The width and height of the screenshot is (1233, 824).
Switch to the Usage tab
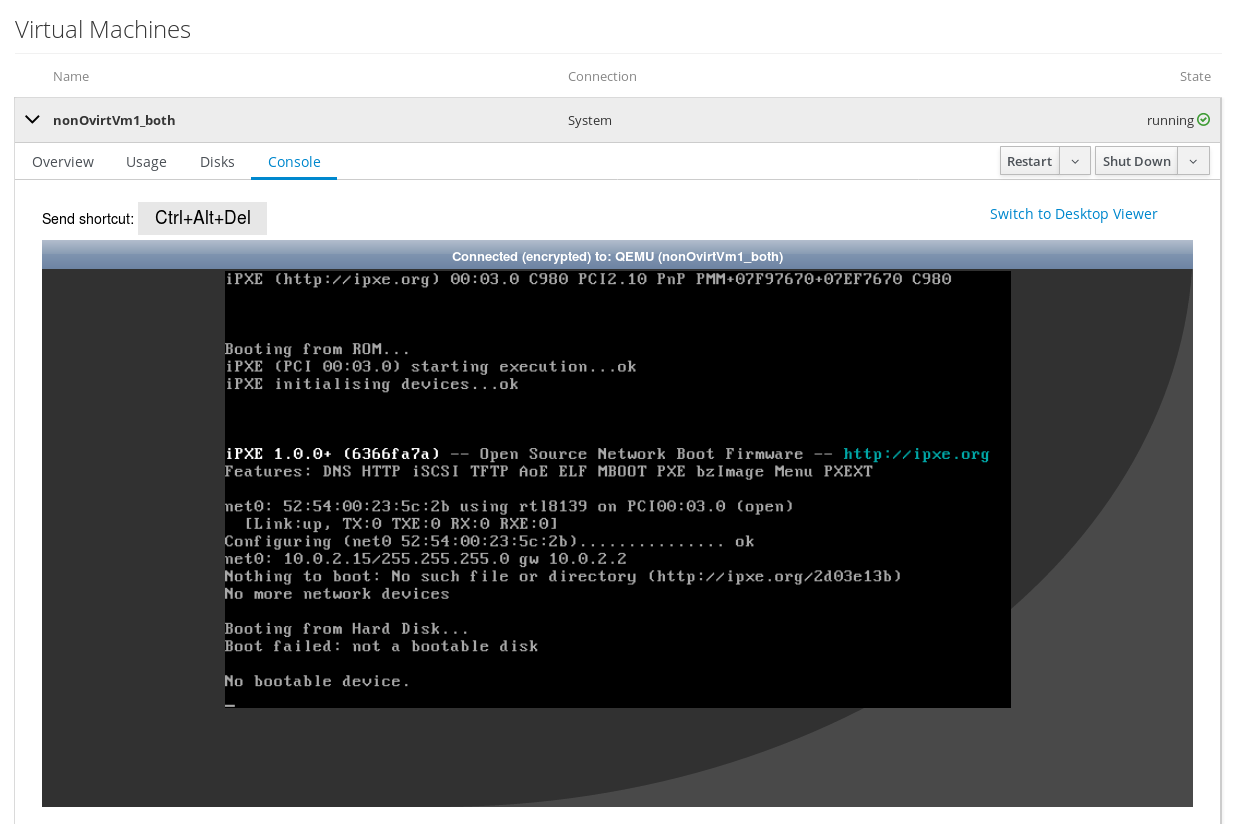pos(146,162)
